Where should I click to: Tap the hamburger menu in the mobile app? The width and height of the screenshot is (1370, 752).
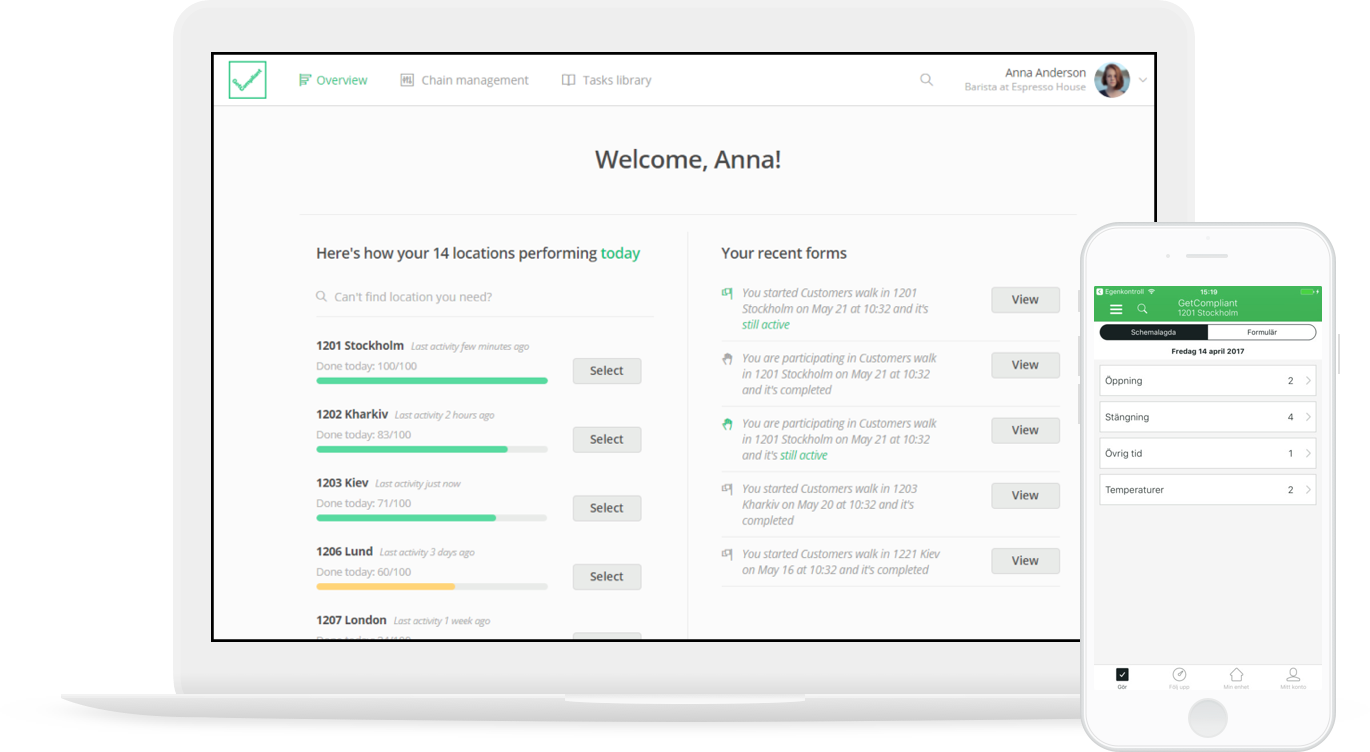pyautogui.click(x=1116, y=309)
